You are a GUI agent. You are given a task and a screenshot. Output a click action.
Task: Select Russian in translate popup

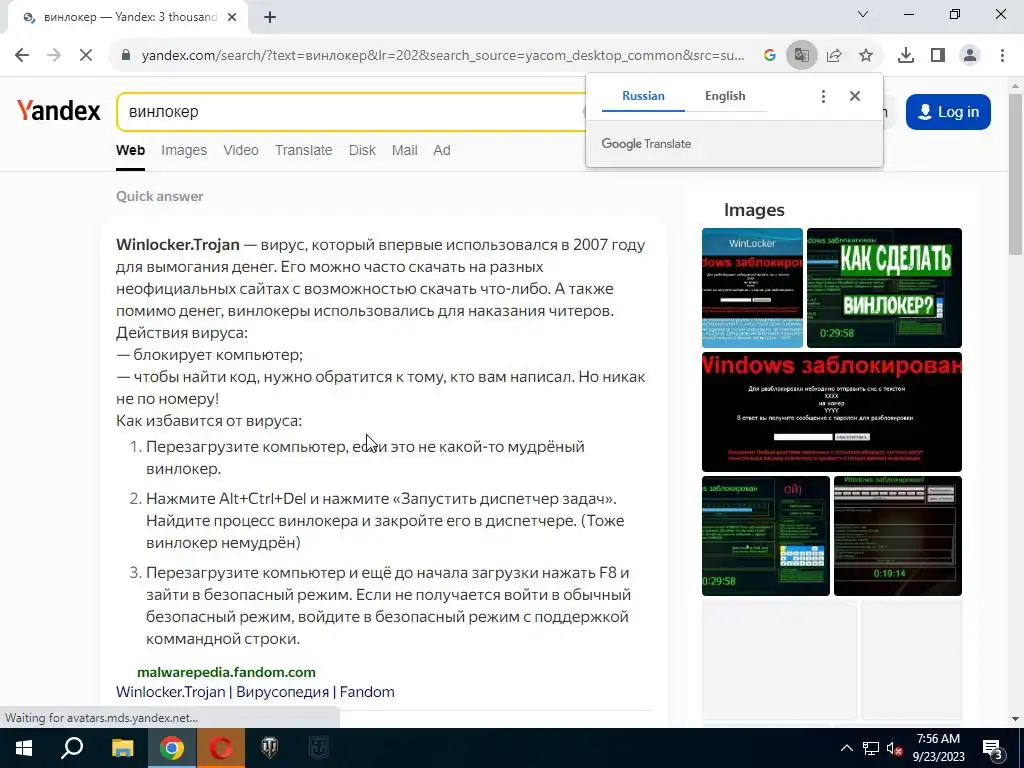tap(643, 96)
